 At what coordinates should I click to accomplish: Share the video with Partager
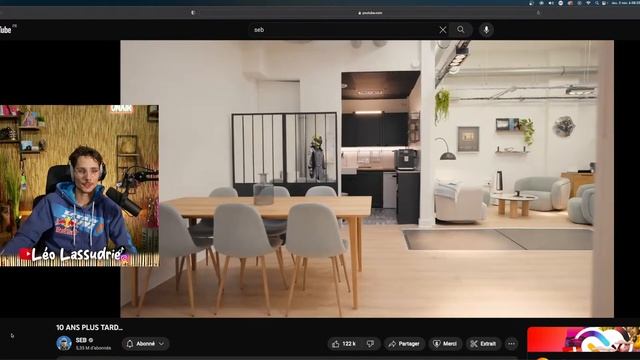coord(404,344)
